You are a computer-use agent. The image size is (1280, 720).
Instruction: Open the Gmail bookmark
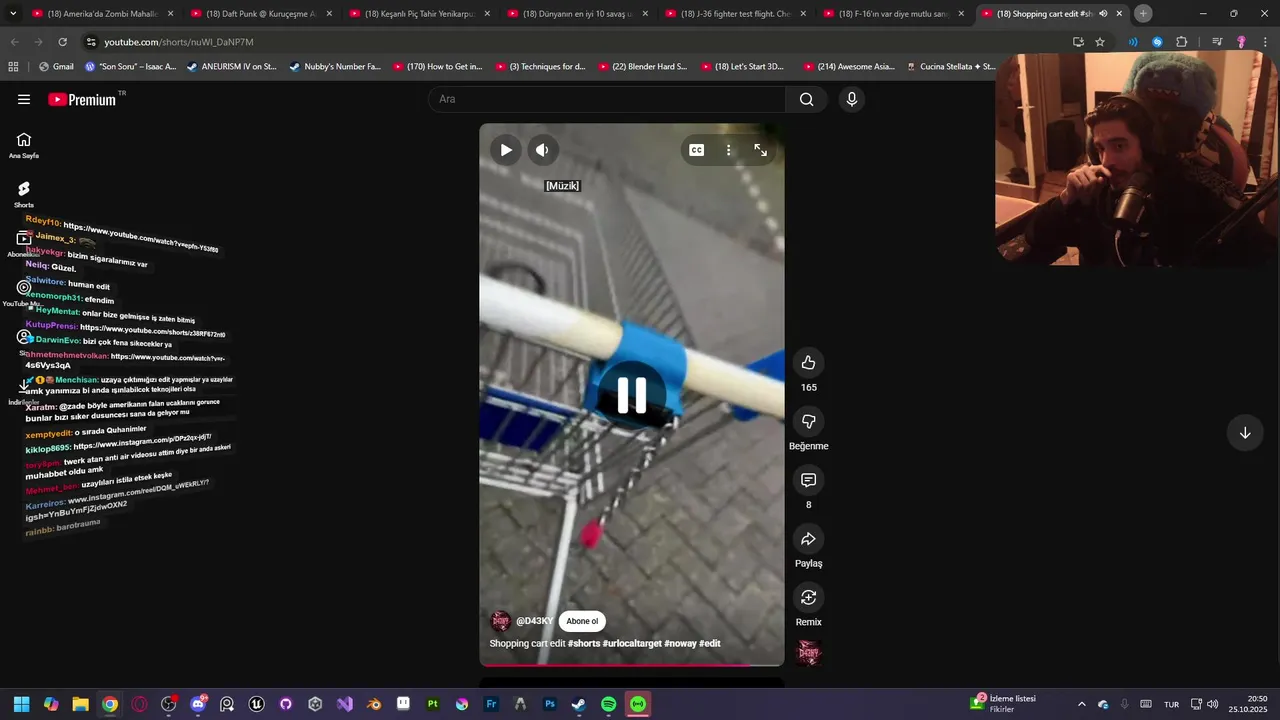[x=56, y=67]
